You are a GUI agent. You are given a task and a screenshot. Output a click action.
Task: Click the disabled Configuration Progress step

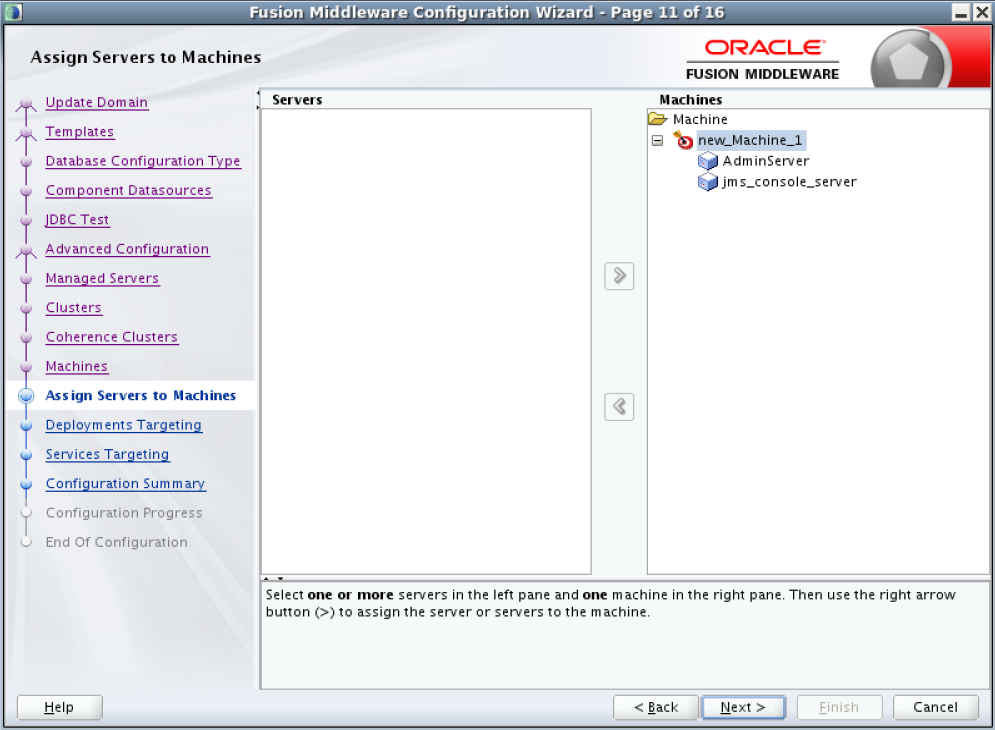[x=124, y=513]
